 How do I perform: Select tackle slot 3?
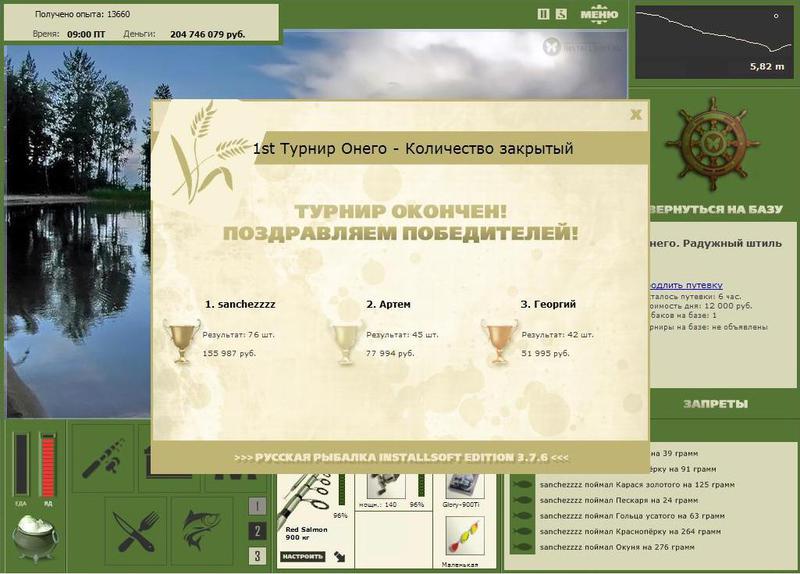point(257,556)
